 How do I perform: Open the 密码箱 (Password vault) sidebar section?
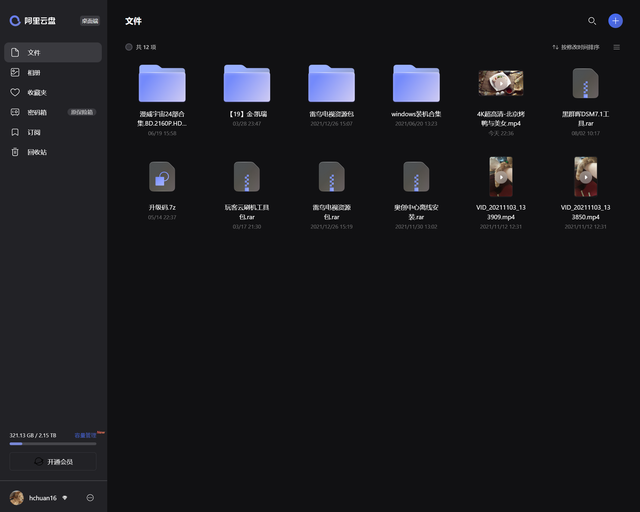(53, 112)
